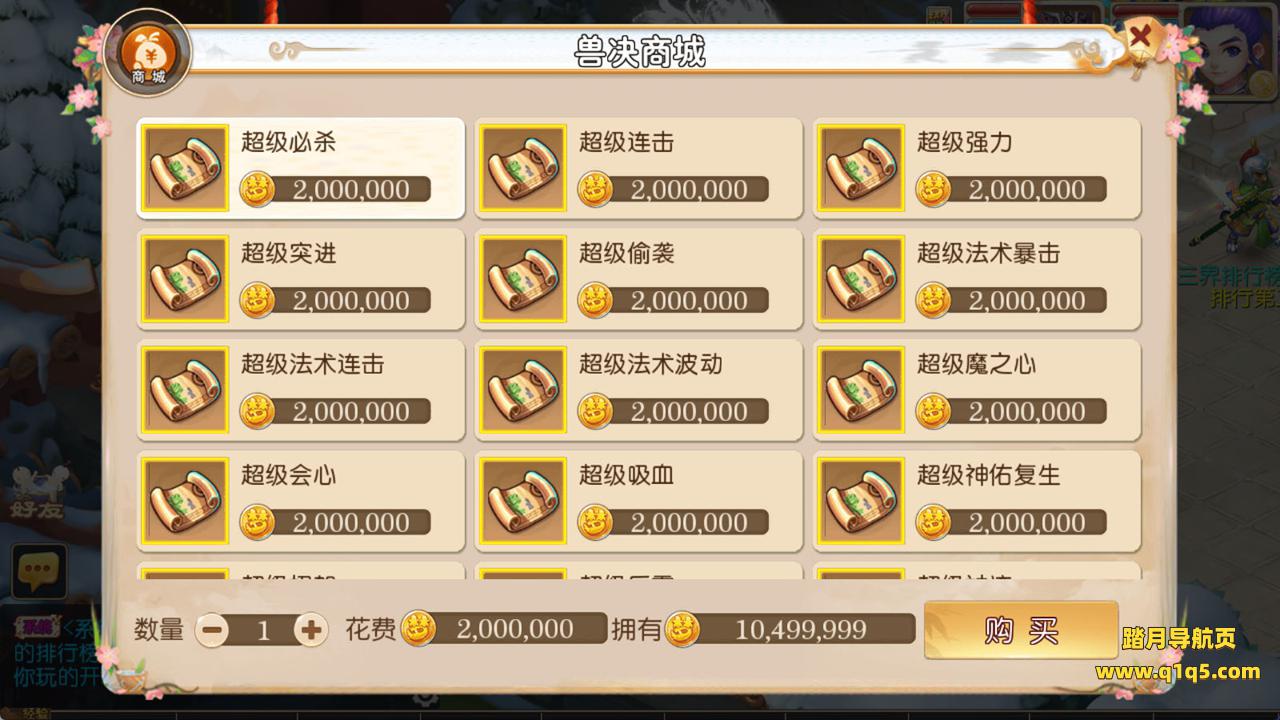Choose the 超级法术连击 scroll item
The width and height of the screenshot is (1280, 720).
tap(301, 390)
